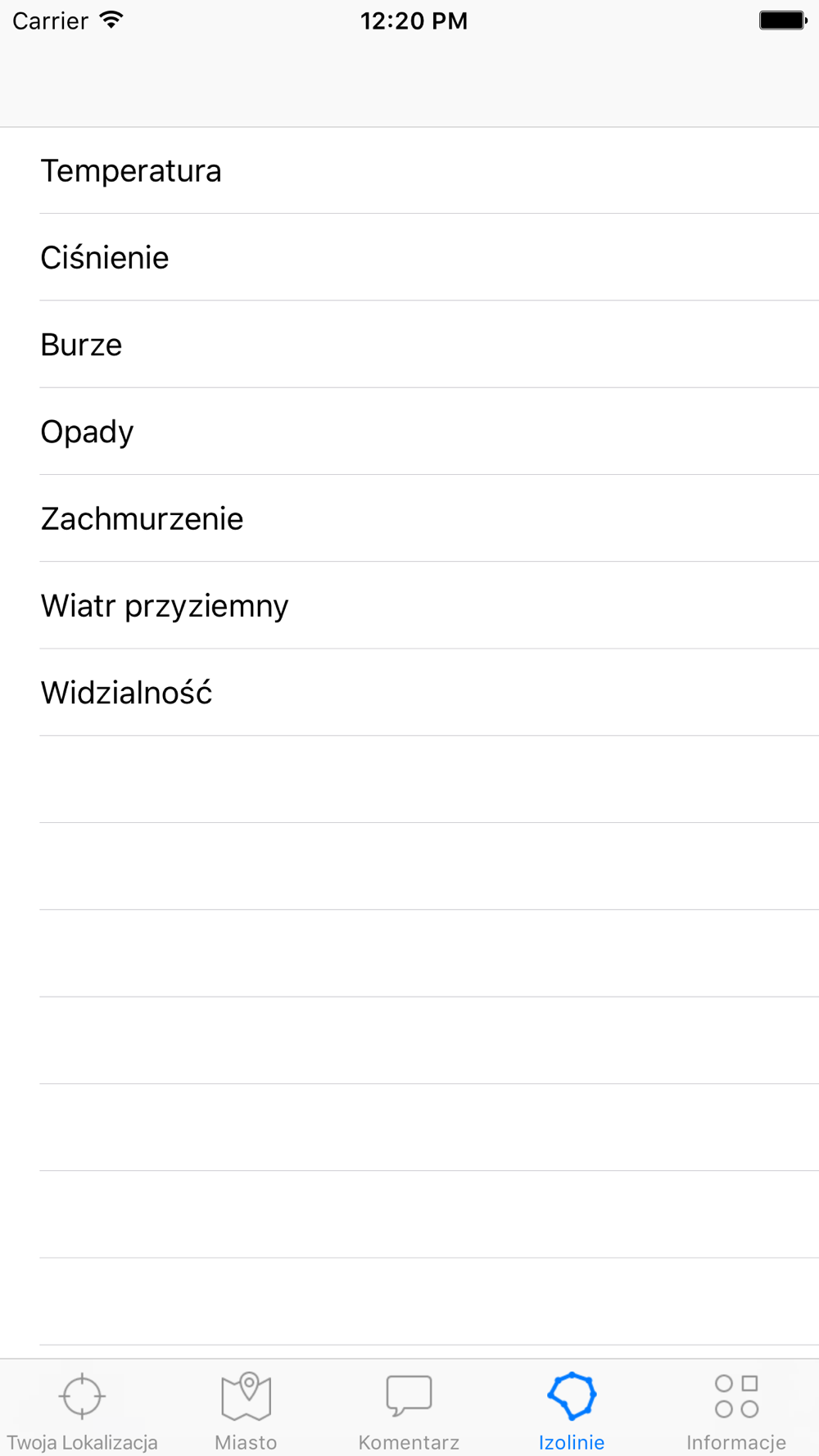Image resolution: width=819 pixels, height=1456 pixels.
Task: Select the Komentarz speech bubble icon
Action: (409, 1396)
